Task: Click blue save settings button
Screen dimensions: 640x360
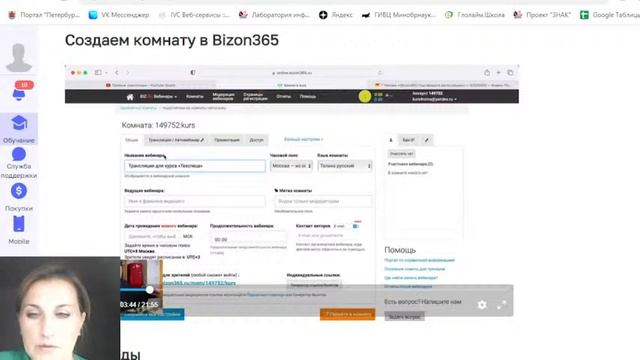Action: click(x=152, y=314)
